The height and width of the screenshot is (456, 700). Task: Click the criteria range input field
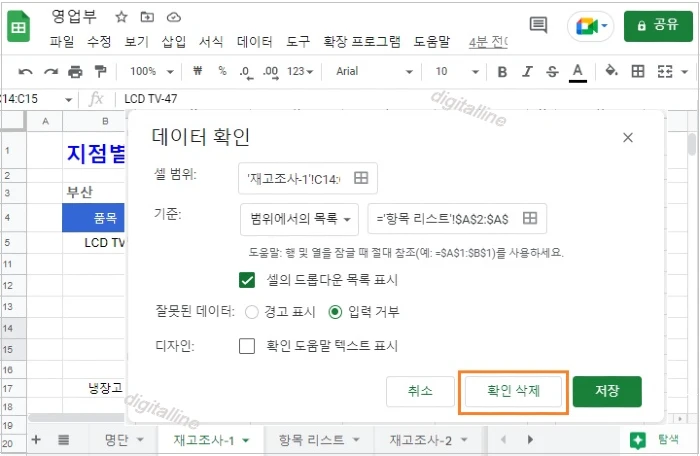(457, 219)
